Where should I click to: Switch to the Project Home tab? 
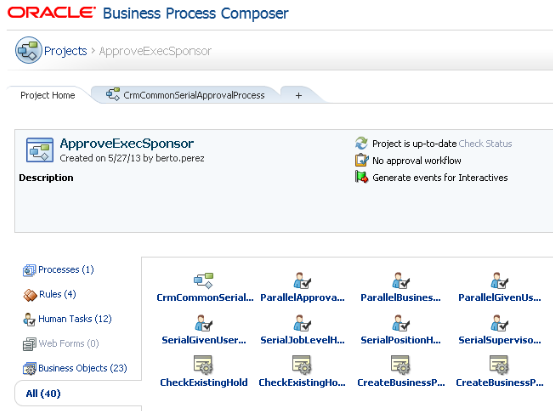tap(47, 95)
